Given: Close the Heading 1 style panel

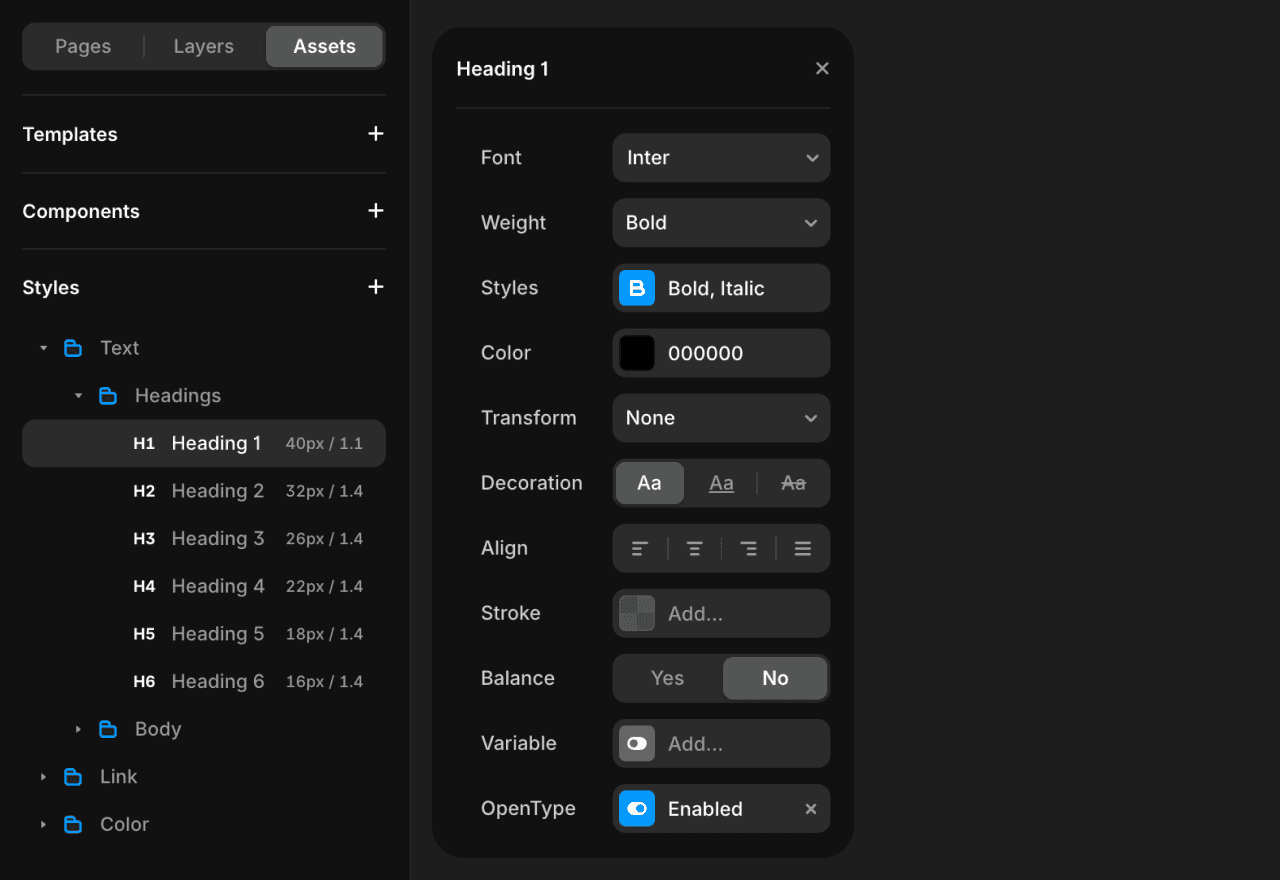Looking at the screenshot, I should point(822,68).
